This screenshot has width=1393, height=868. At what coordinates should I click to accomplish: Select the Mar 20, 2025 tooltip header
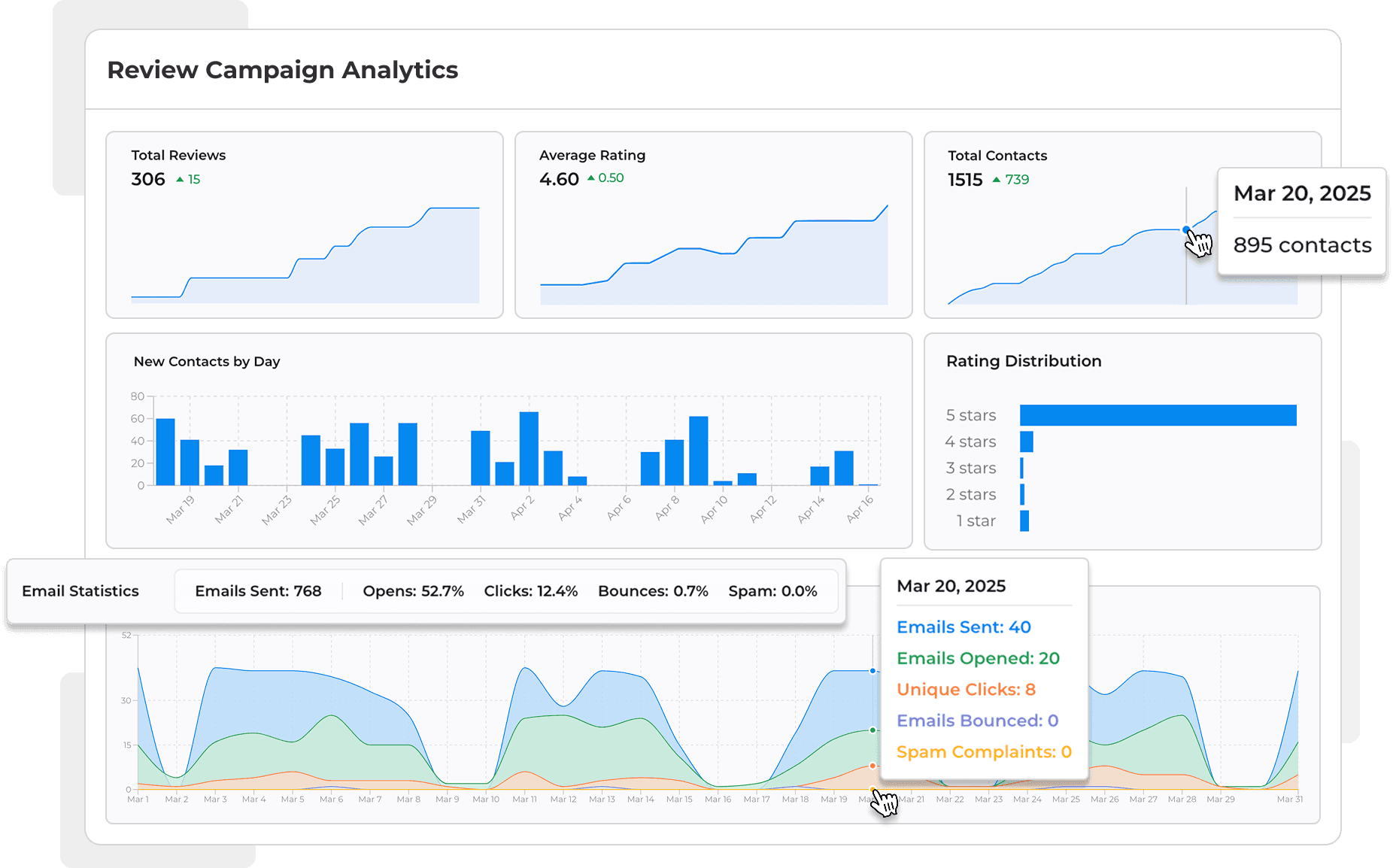pos(1302,193)
